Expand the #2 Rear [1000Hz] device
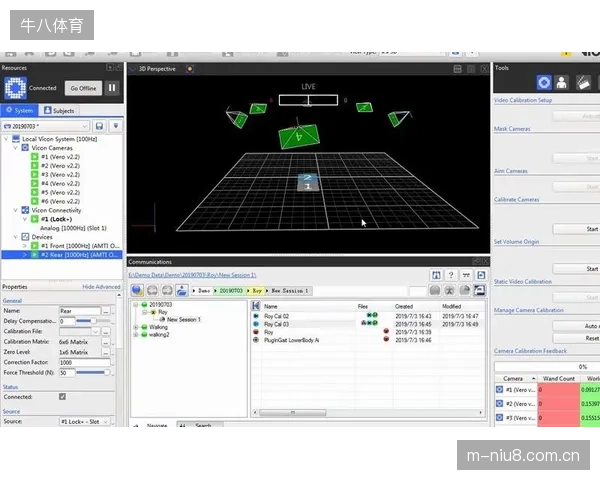The height and width of the screenshot is (480, 600). coord(25,255)
